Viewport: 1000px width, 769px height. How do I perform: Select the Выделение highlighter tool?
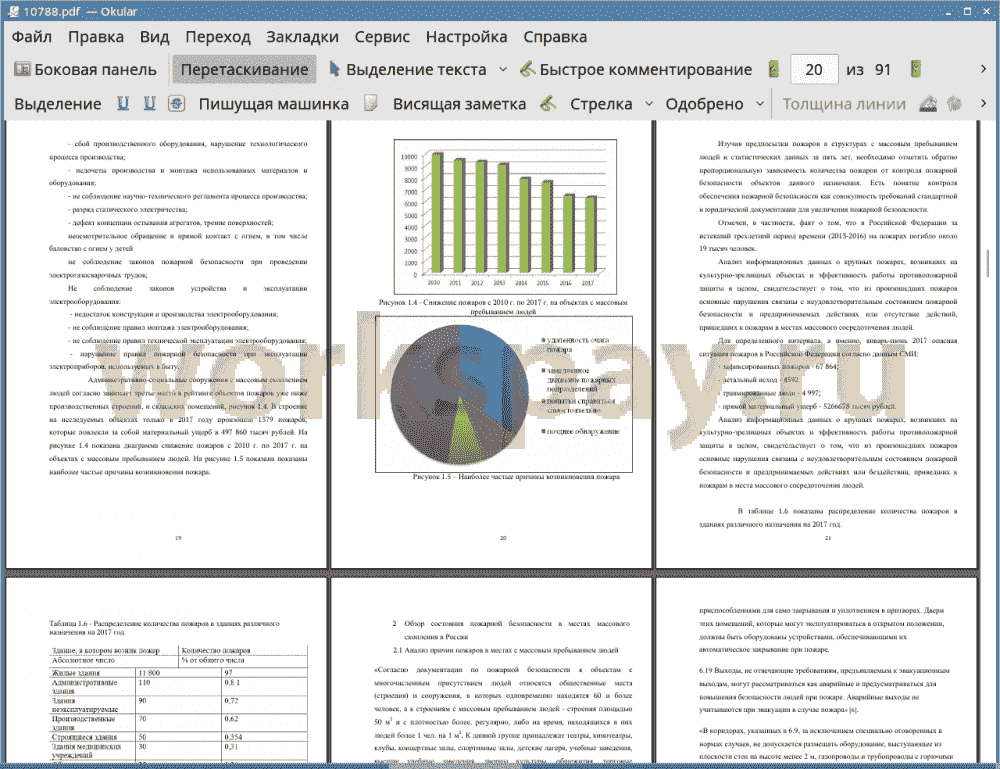57,103
